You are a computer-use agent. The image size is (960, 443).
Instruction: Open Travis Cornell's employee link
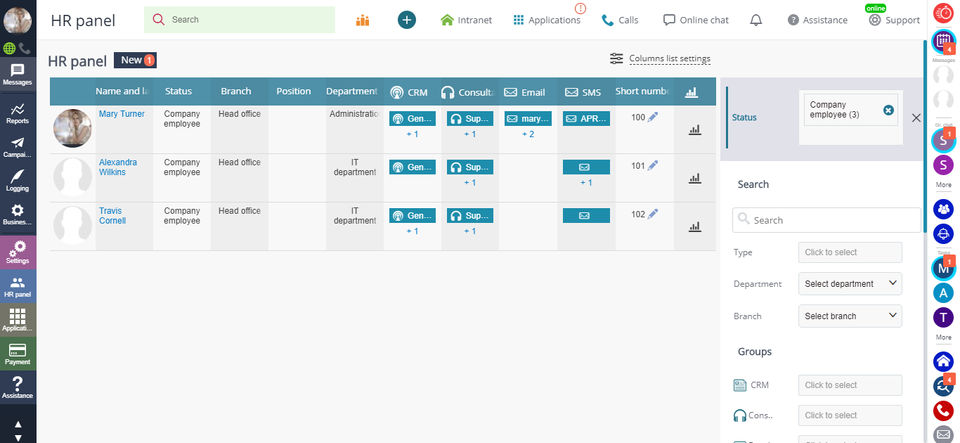tap(113, 215)
